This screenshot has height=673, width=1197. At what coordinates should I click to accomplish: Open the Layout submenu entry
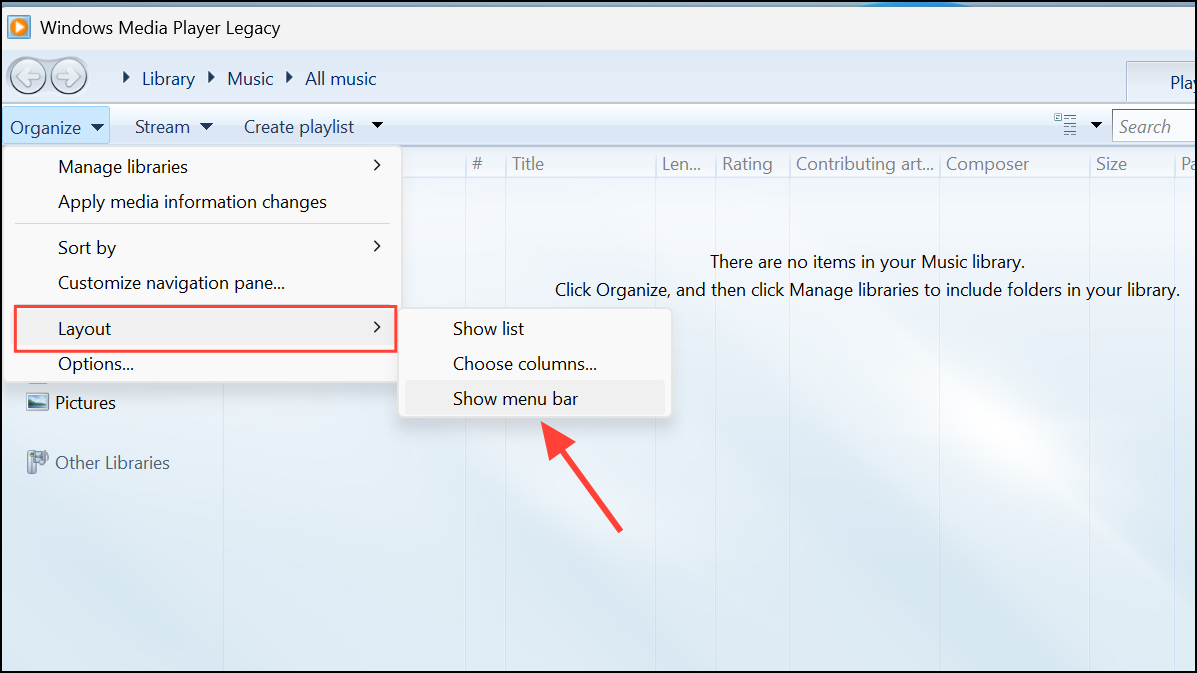205,328
